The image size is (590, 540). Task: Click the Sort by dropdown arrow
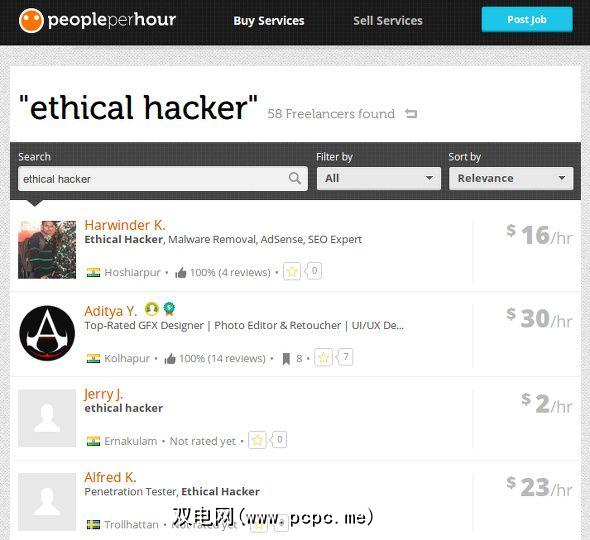pos(561,178)
